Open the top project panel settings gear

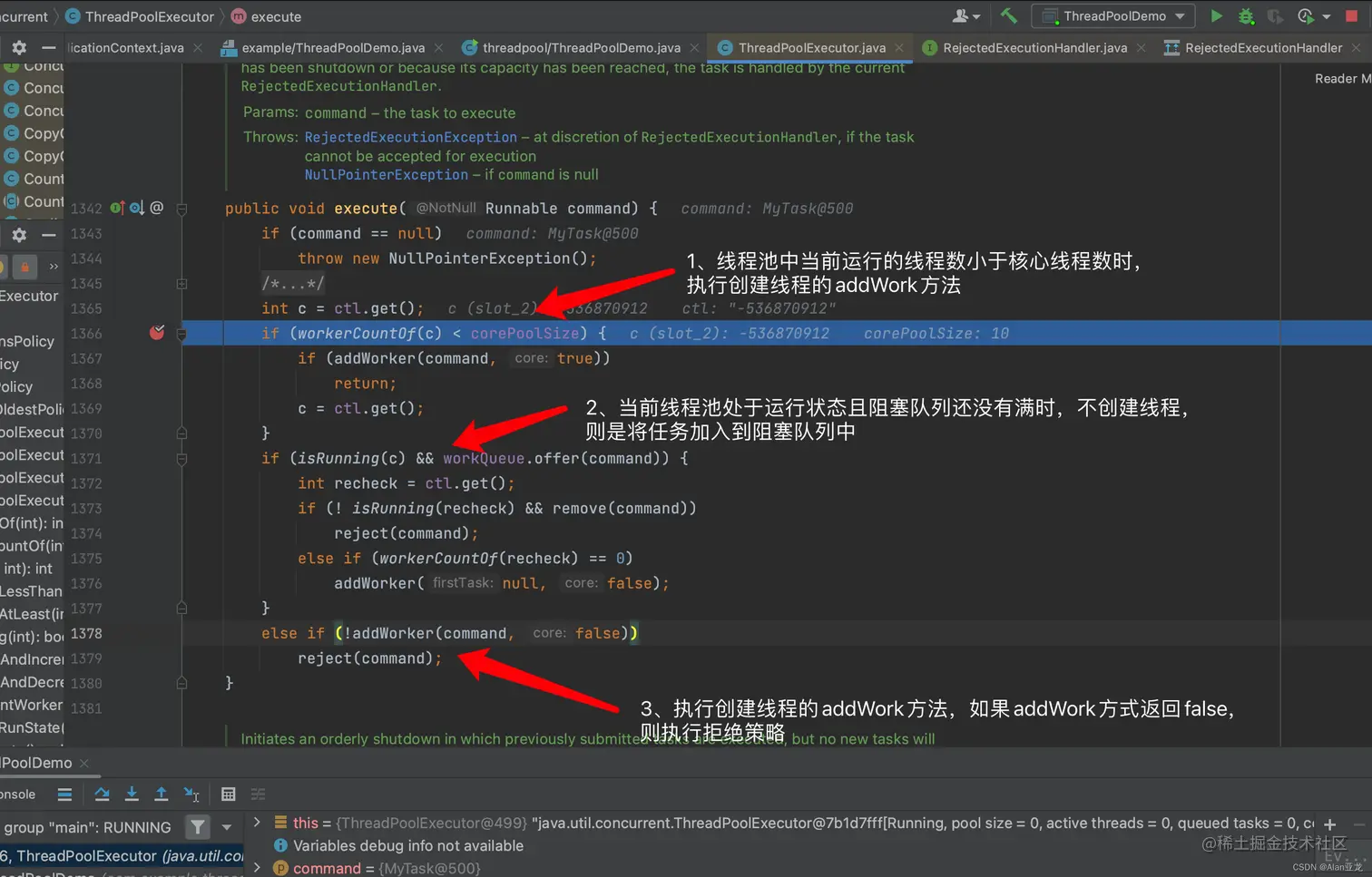[x=19, y=47]
